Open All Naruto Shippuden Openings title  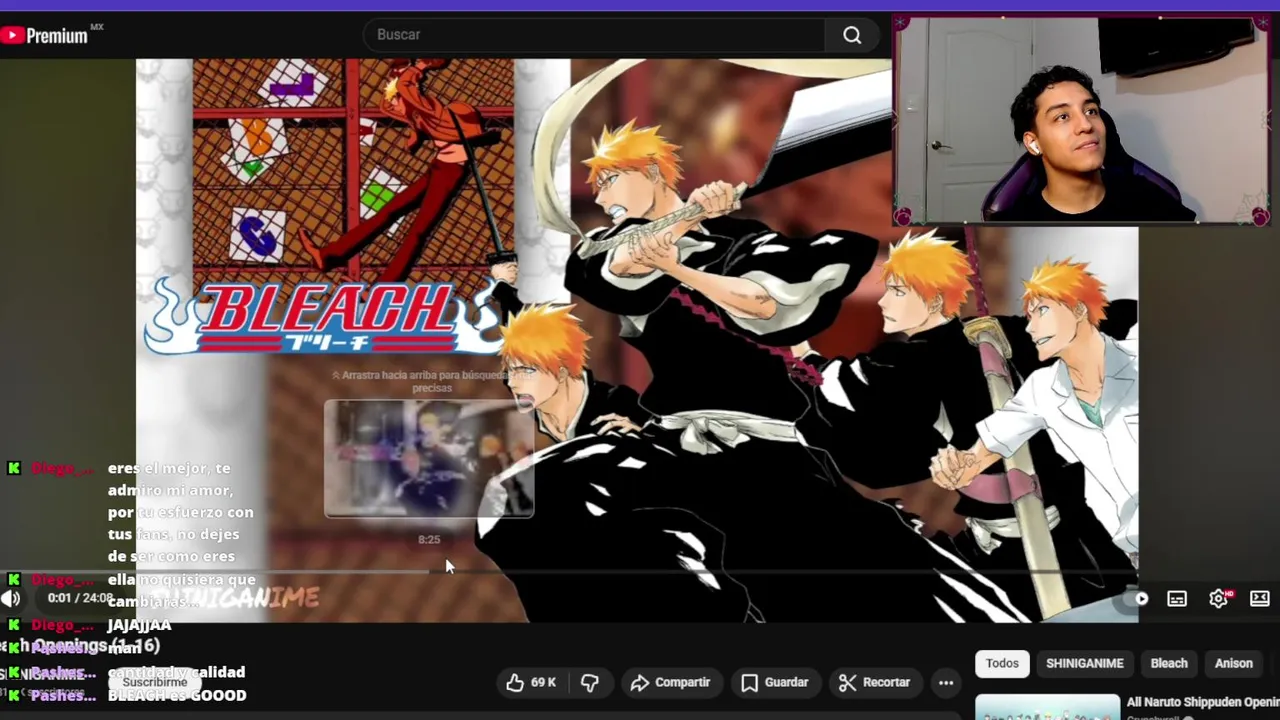pyautogui.click(x=1203, y=702)
